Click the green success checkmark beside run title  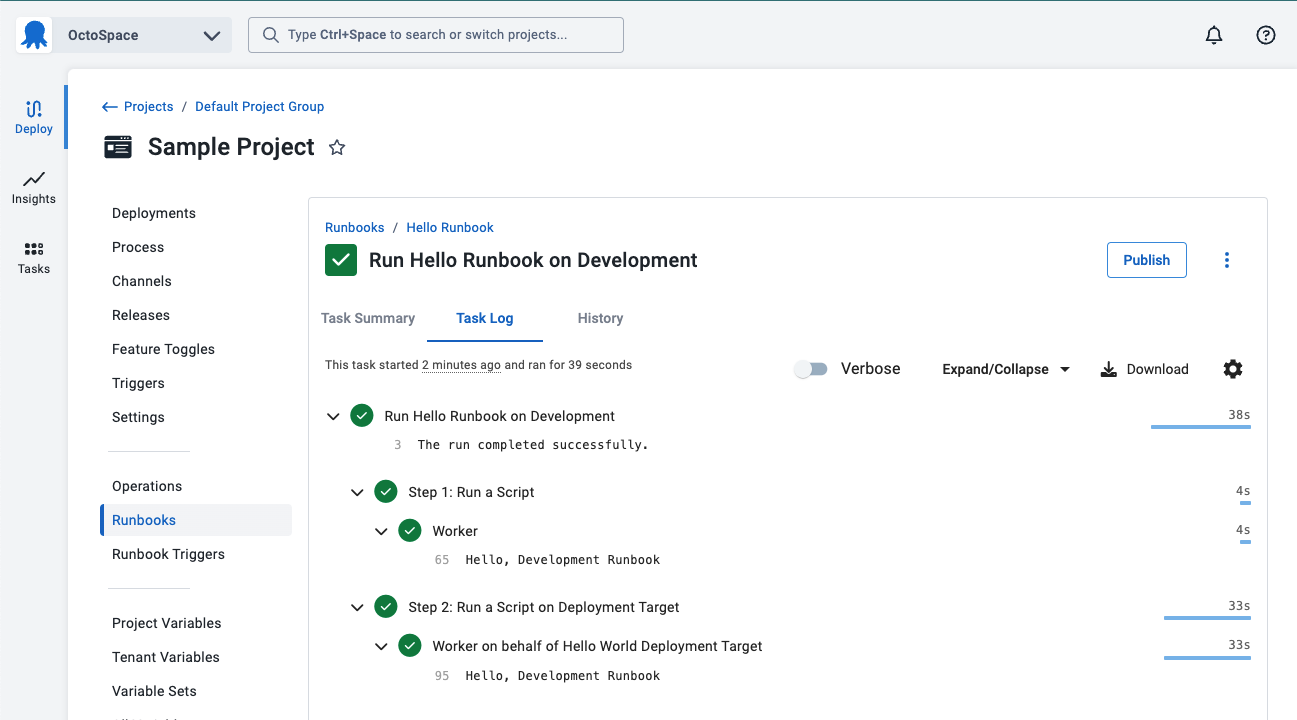[x=341, y=260]
